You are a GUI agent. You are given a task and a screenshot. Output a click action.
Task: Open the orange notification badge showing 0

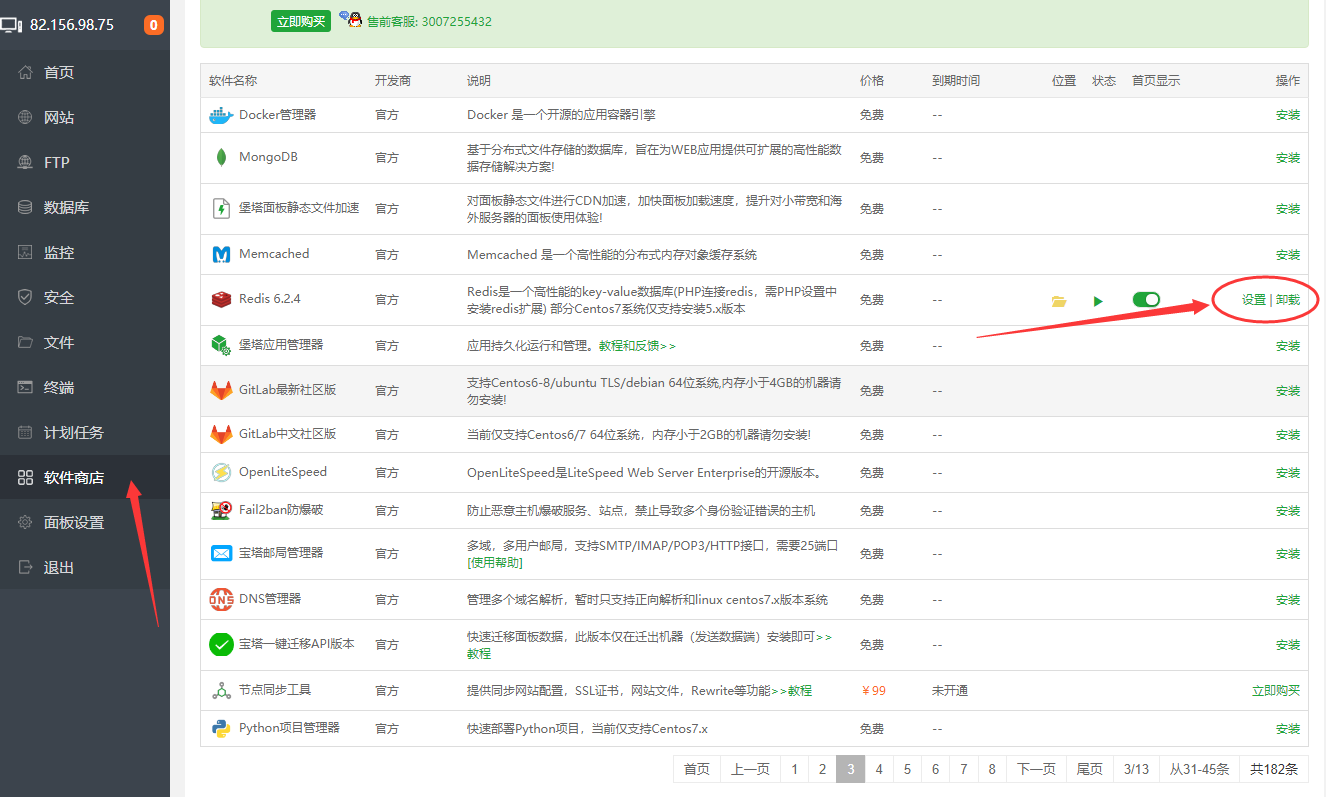(153, 25)
